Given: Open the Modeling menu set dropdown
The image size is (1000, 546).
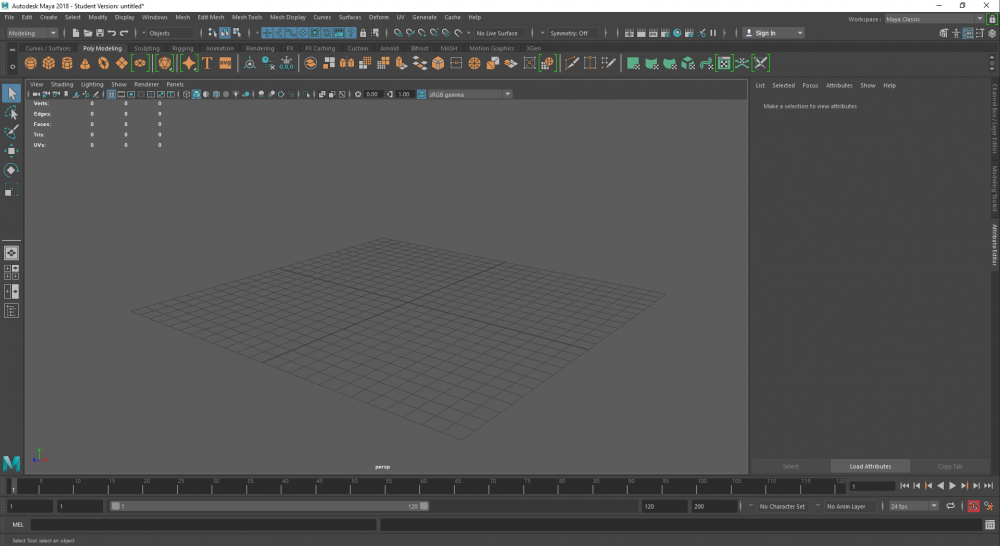Looking at the screenshot, I should click(33, 33).
